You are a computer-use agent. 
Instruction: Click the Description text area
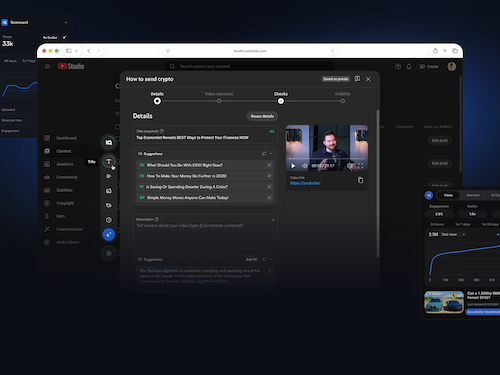[205, 232]
